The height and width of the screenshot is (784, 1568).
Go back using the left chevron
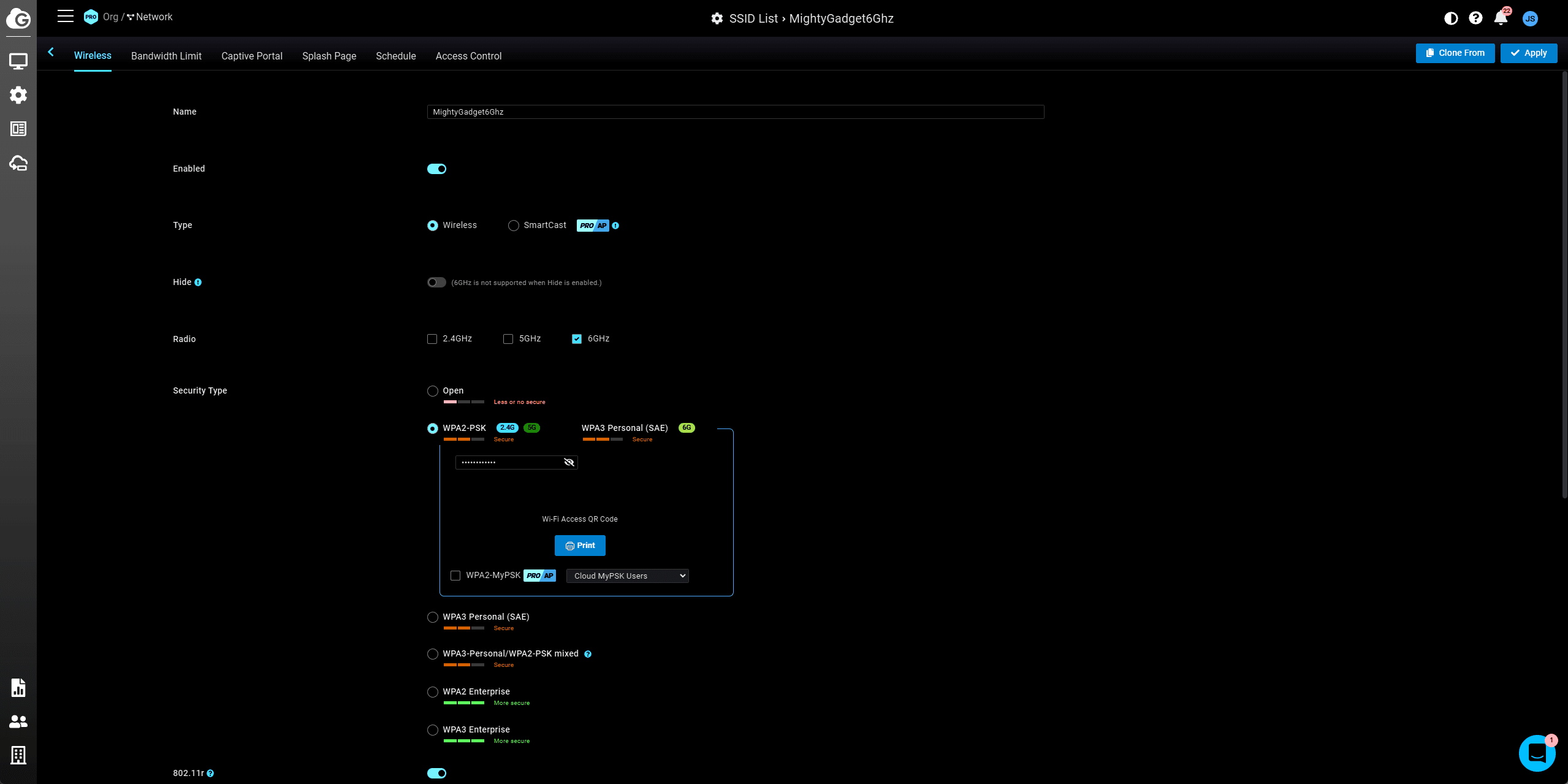(51, 53)
